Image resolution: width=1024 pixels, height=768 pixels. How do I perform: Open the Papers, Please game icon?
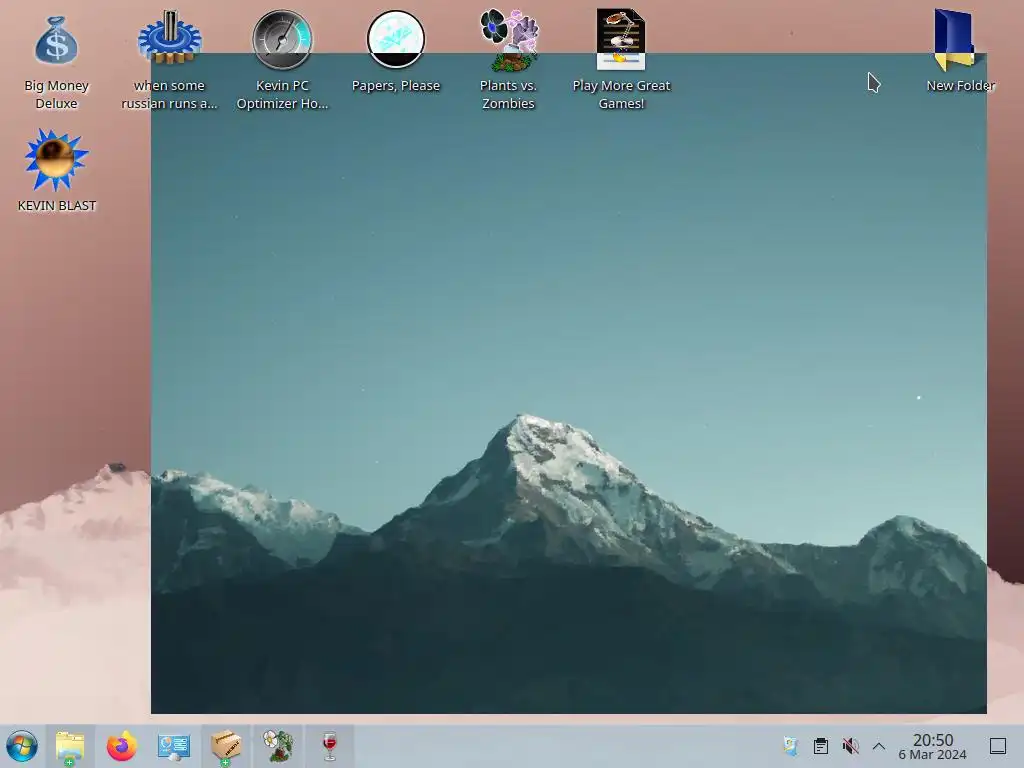tap(396, 40)
